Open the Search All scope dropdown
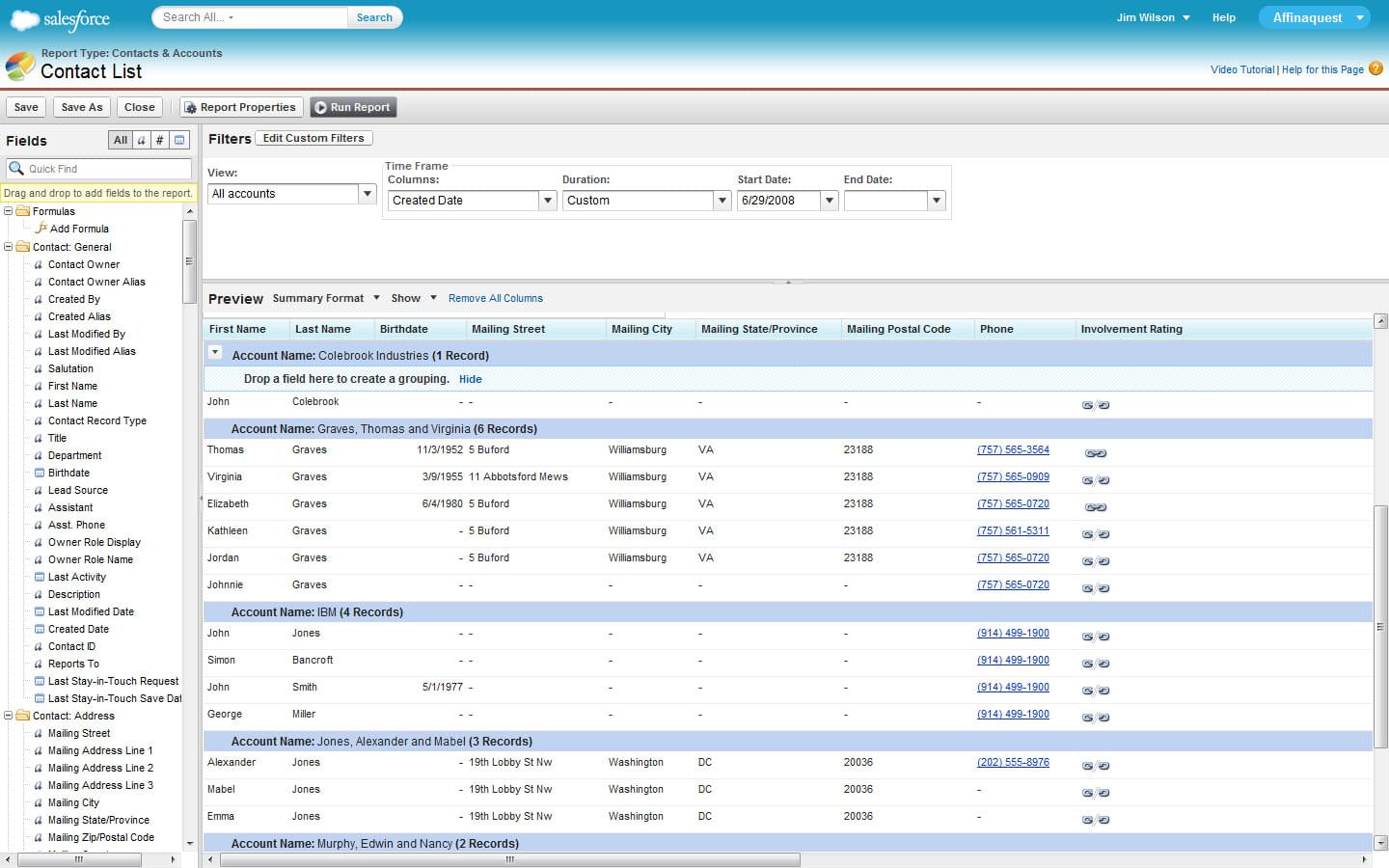The image size is (1389, 868). [x=199, y=17]
